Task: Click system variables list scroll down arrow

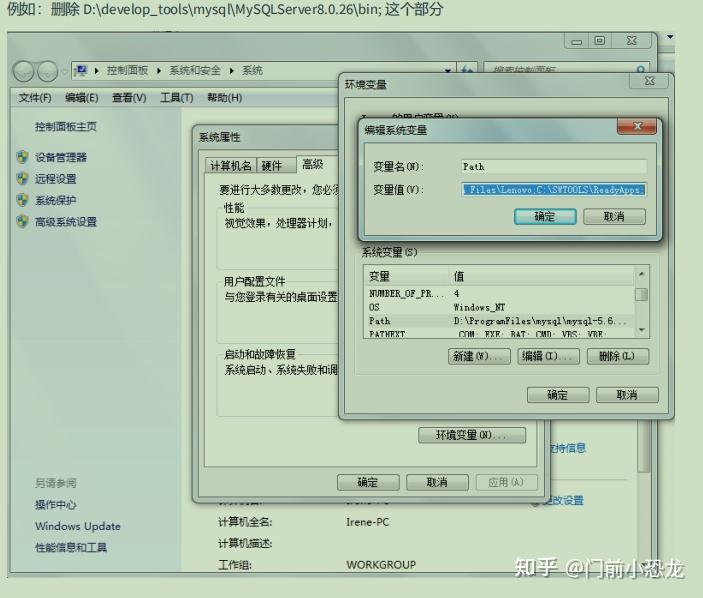Action: (x=642, y=330)
